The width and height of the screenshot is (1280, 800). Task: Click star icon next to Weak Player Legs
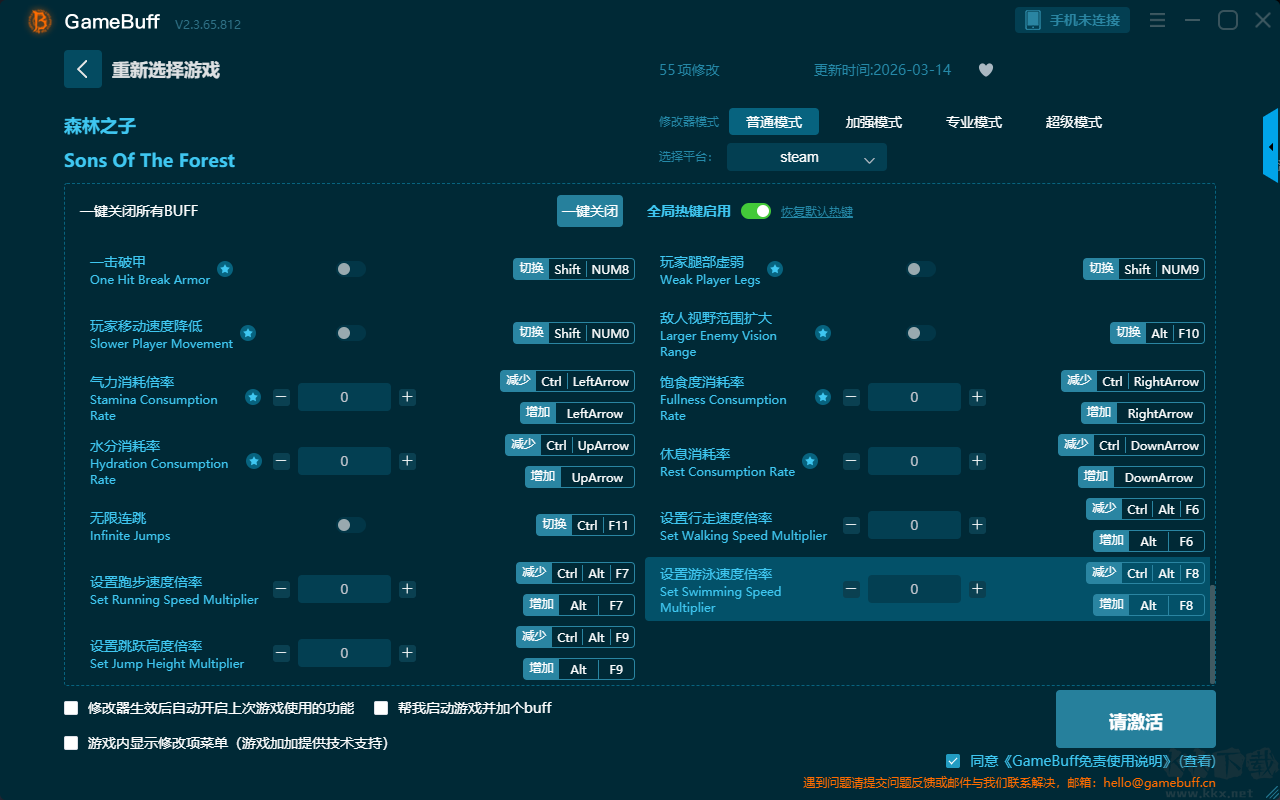[x=775, y=269]
